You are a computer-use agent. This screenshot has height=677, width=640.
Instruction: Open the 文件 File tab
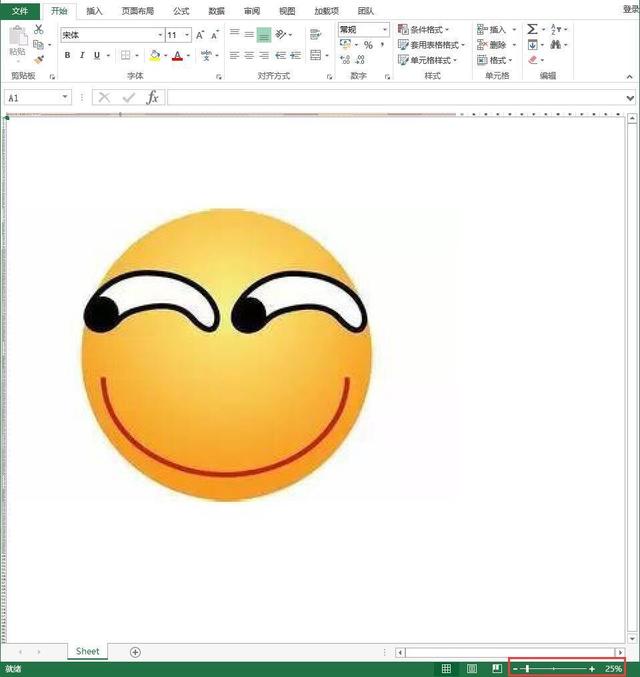click(20, 10)
